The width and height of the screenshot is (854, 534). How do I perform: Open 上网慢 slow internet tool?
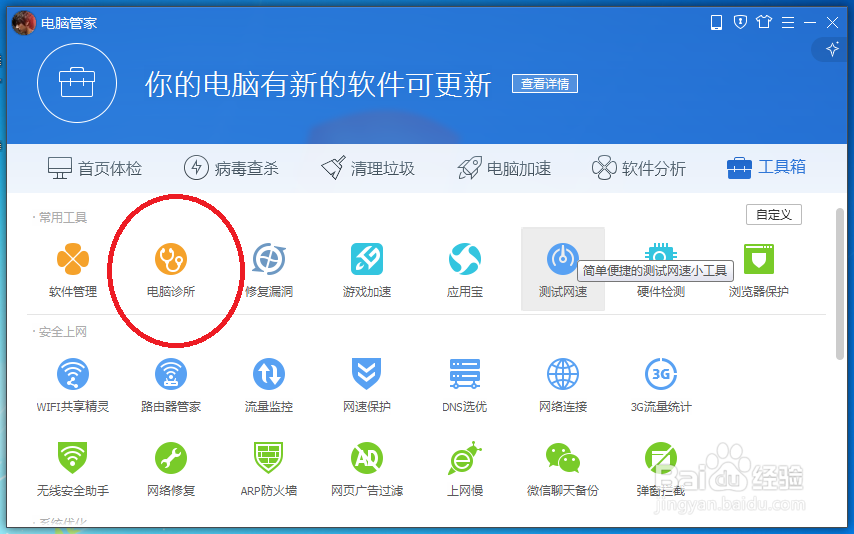[x=465, y=469]
